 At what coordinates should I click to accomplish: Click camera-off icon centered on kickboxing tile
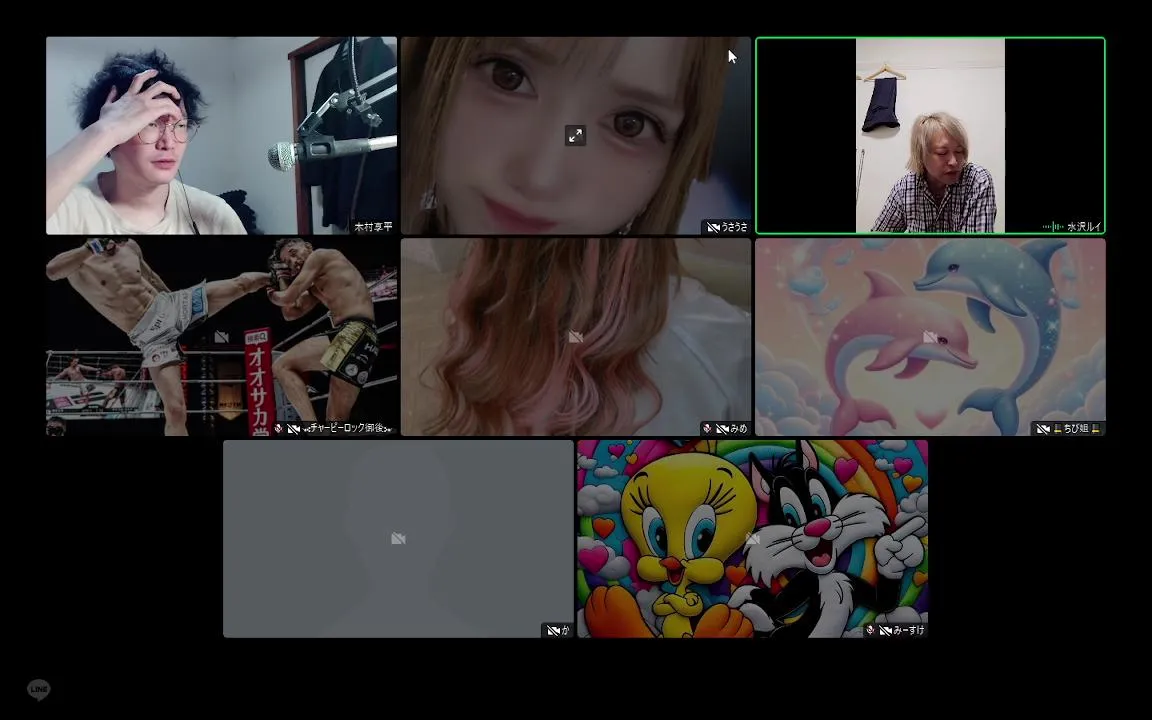(221, 337)
